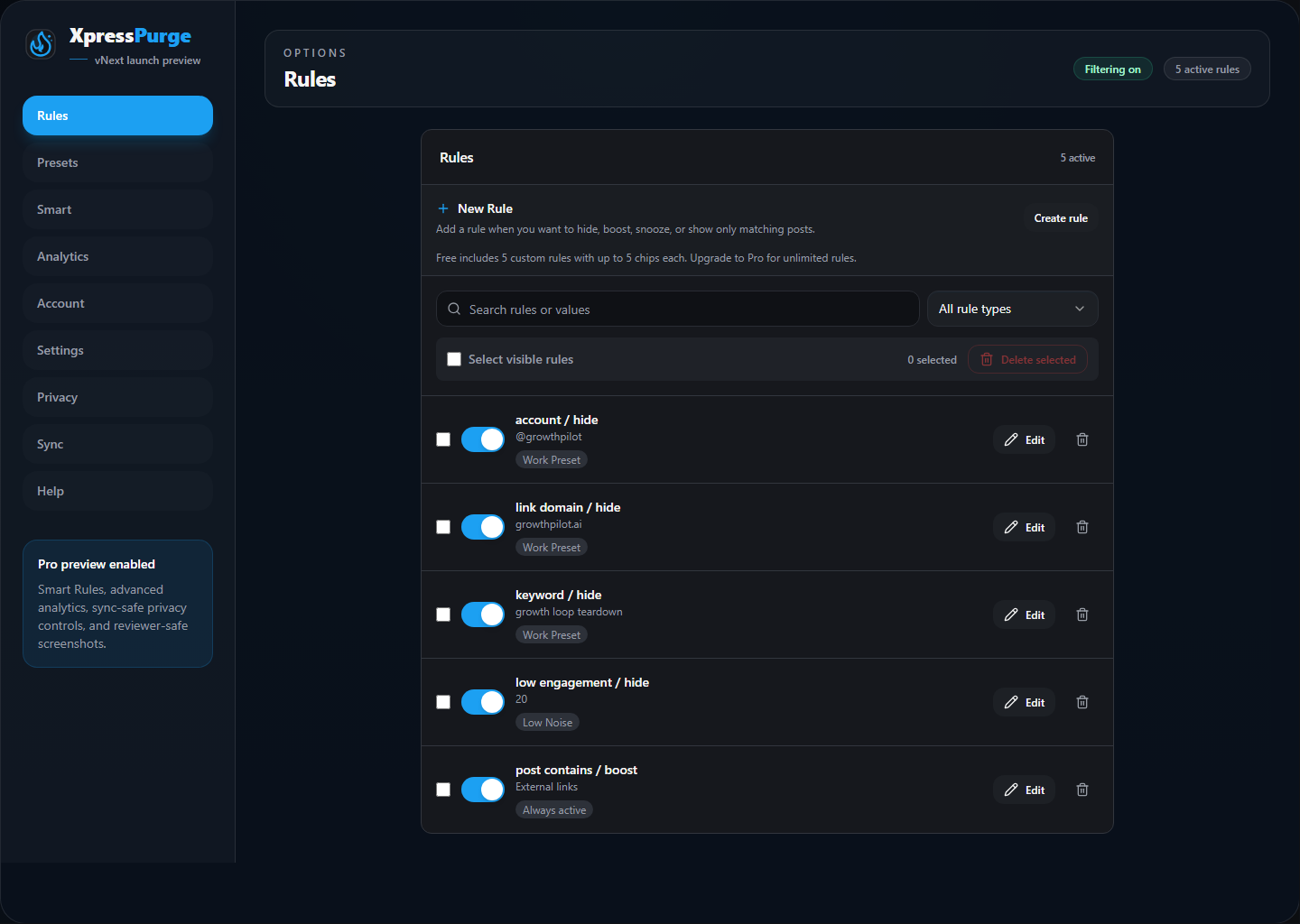The height and width of the screenshot is (924, 1300).
Task: Go to Presets in the sidebar
Action: click(x=117, y=162)
